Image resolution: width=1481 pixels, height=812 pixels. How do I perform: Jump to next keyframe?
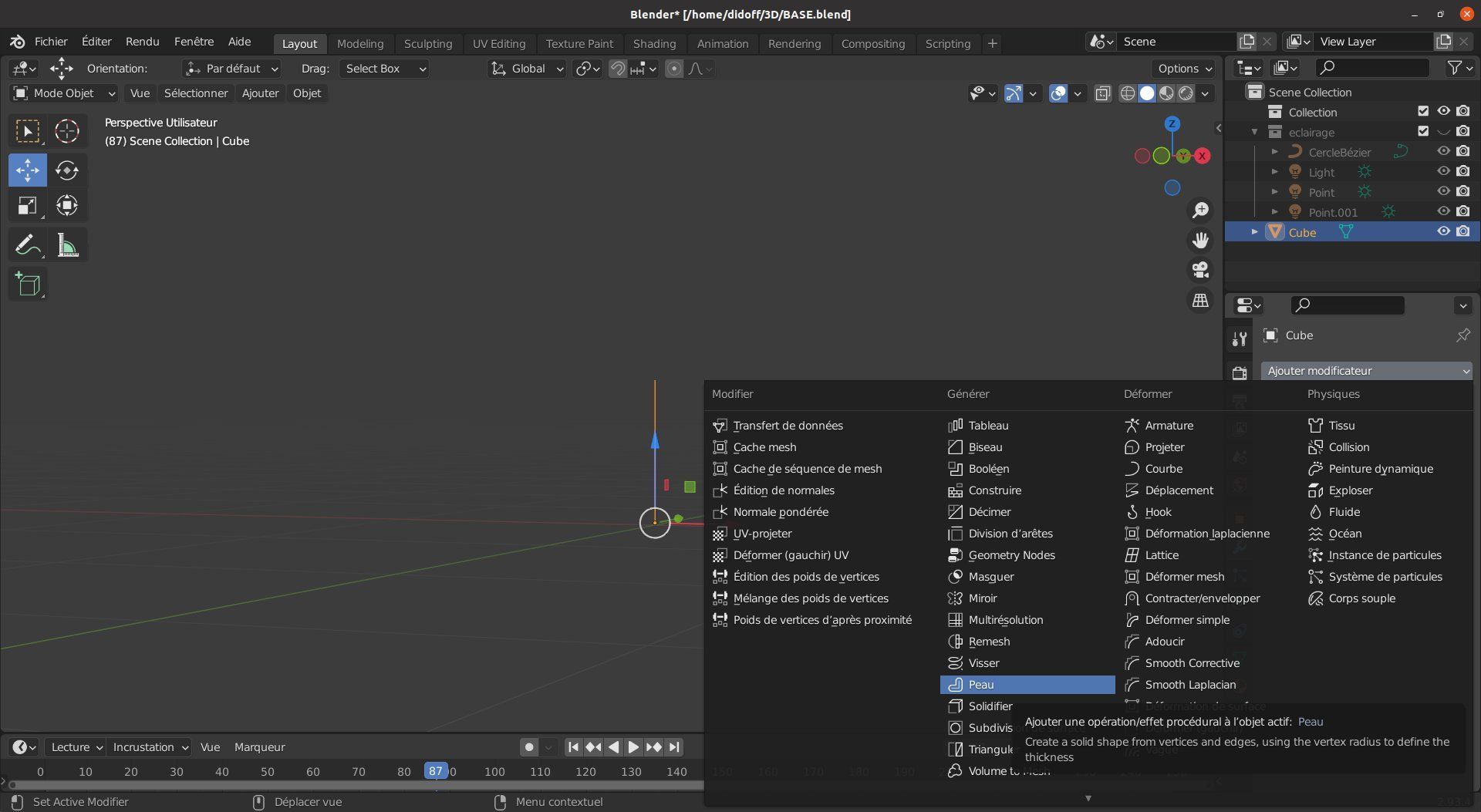[654, 747]
